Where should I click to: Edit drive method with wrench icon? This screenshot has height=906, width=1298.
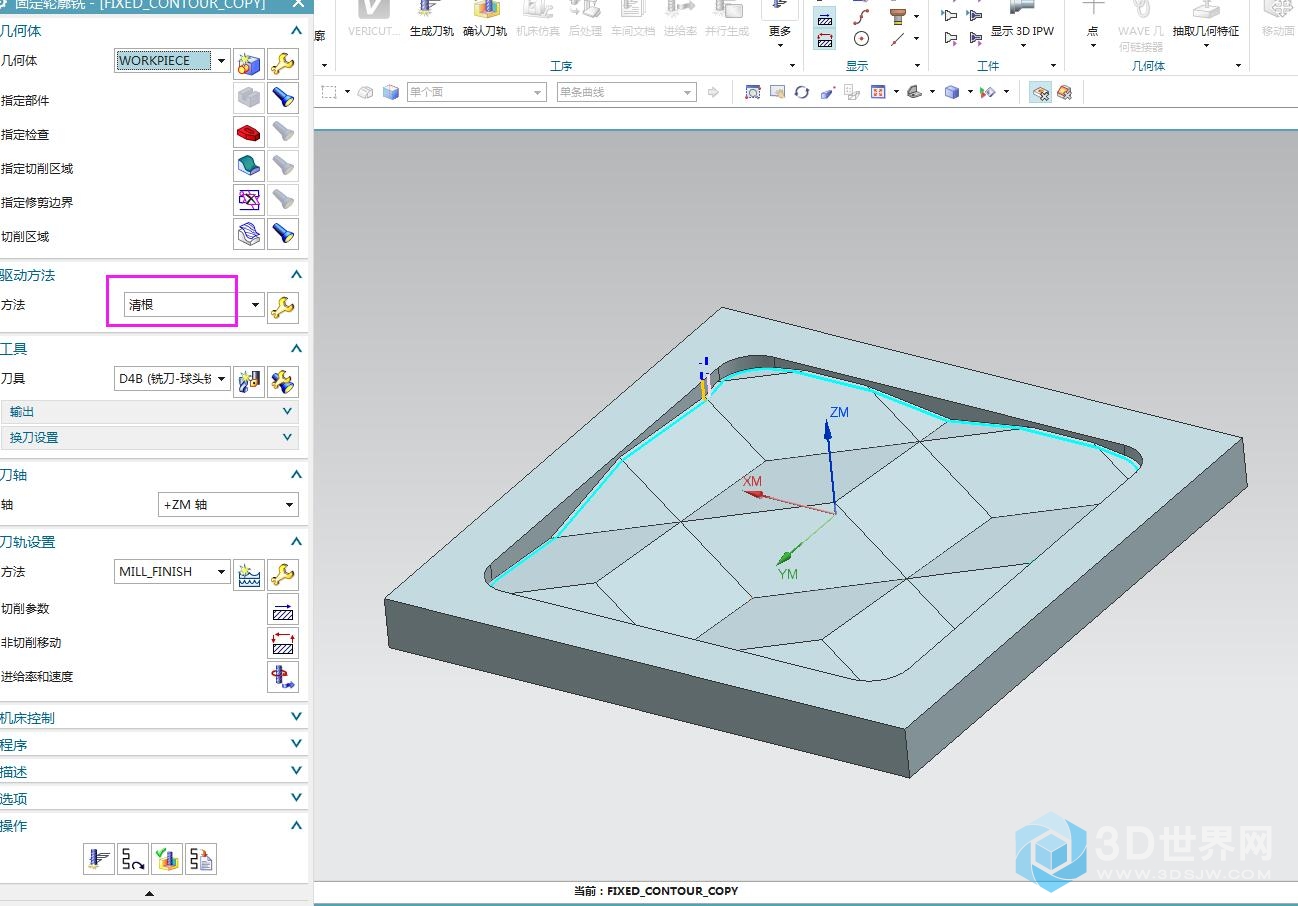pos(283,307)
